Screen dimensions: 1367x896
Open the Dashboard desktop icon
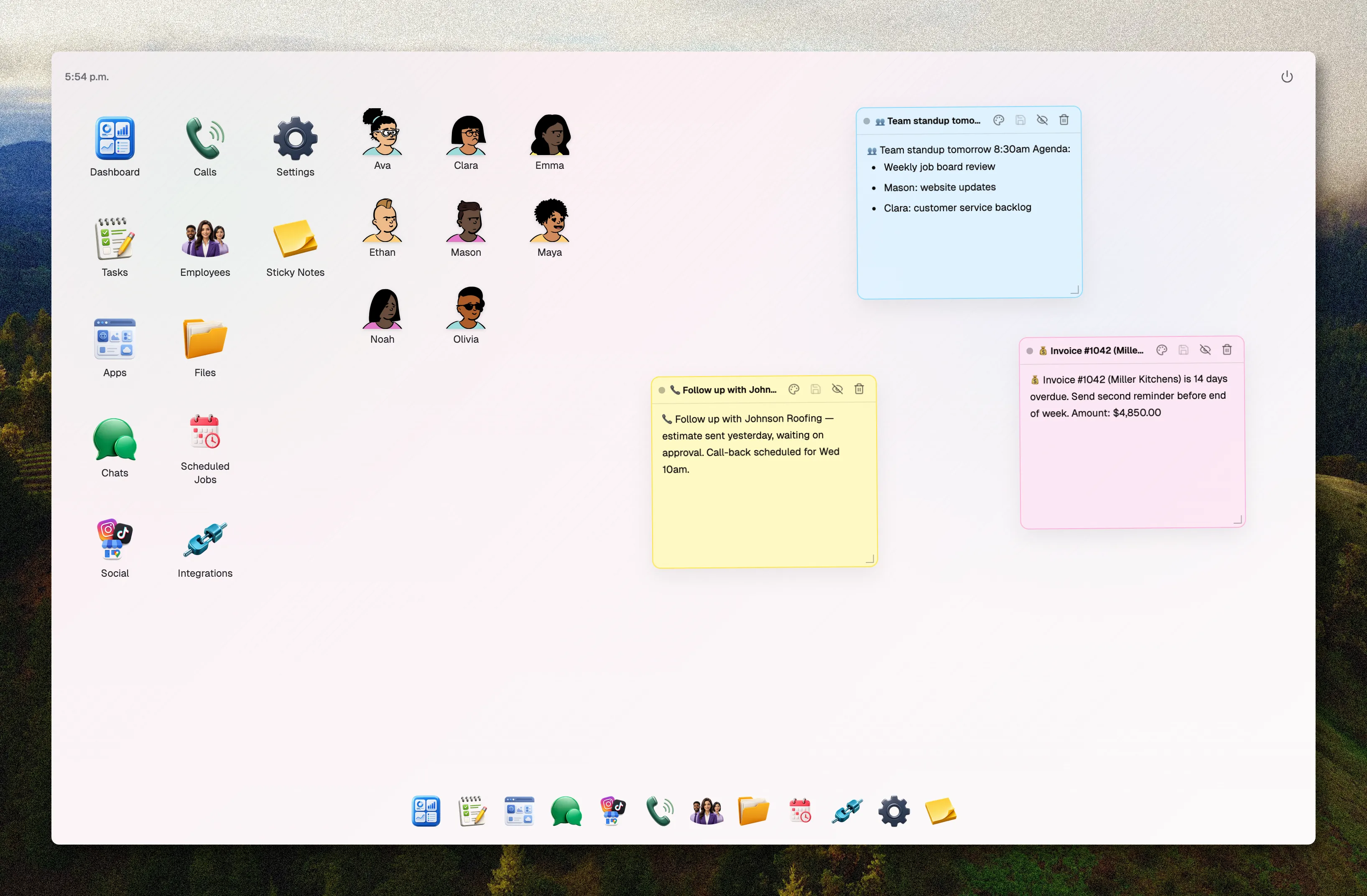(114, 138)
